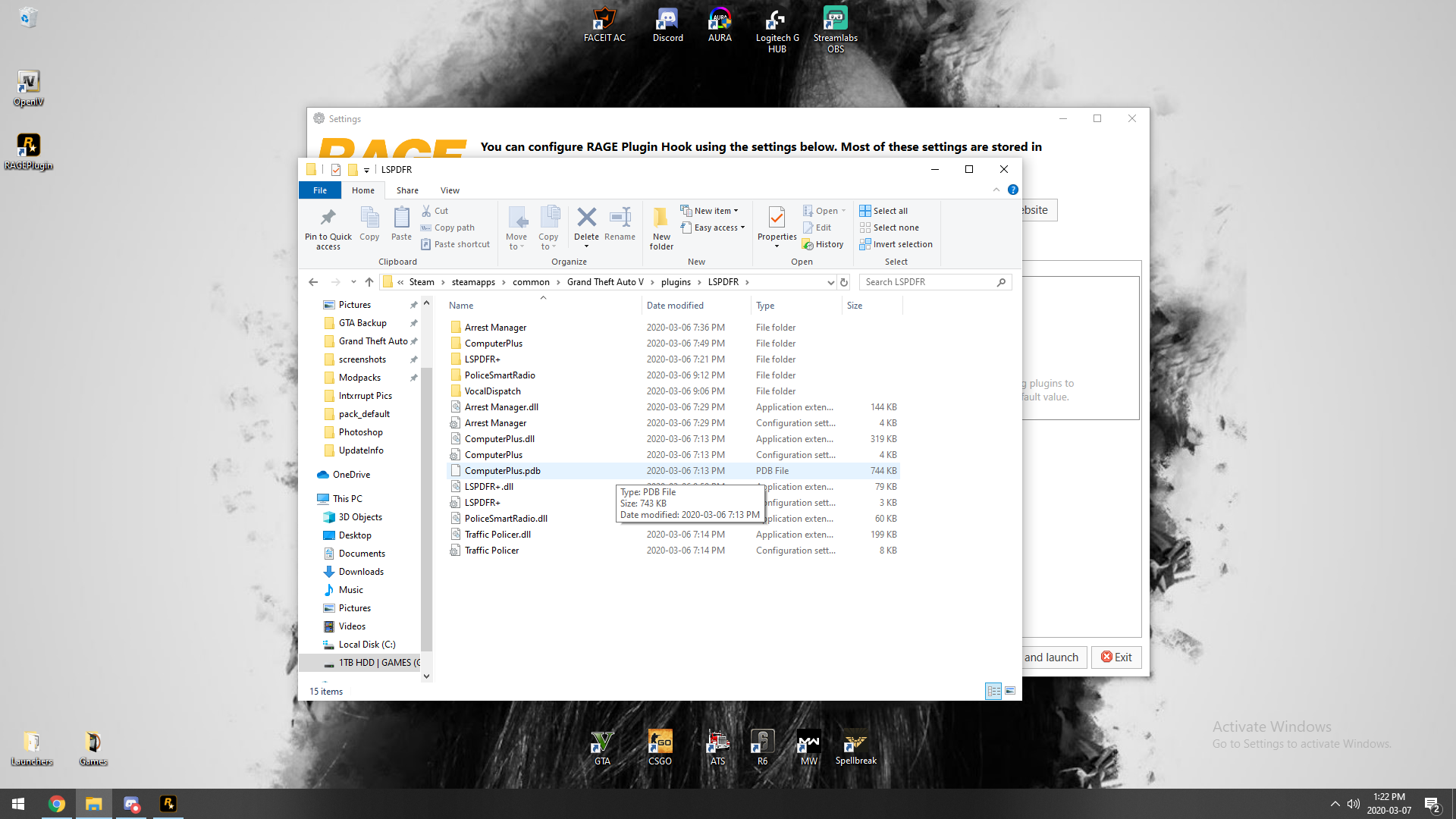1456x819 pixels.
Task: Switch to the View ribbon tab
Action: click(x=450, y=190)
